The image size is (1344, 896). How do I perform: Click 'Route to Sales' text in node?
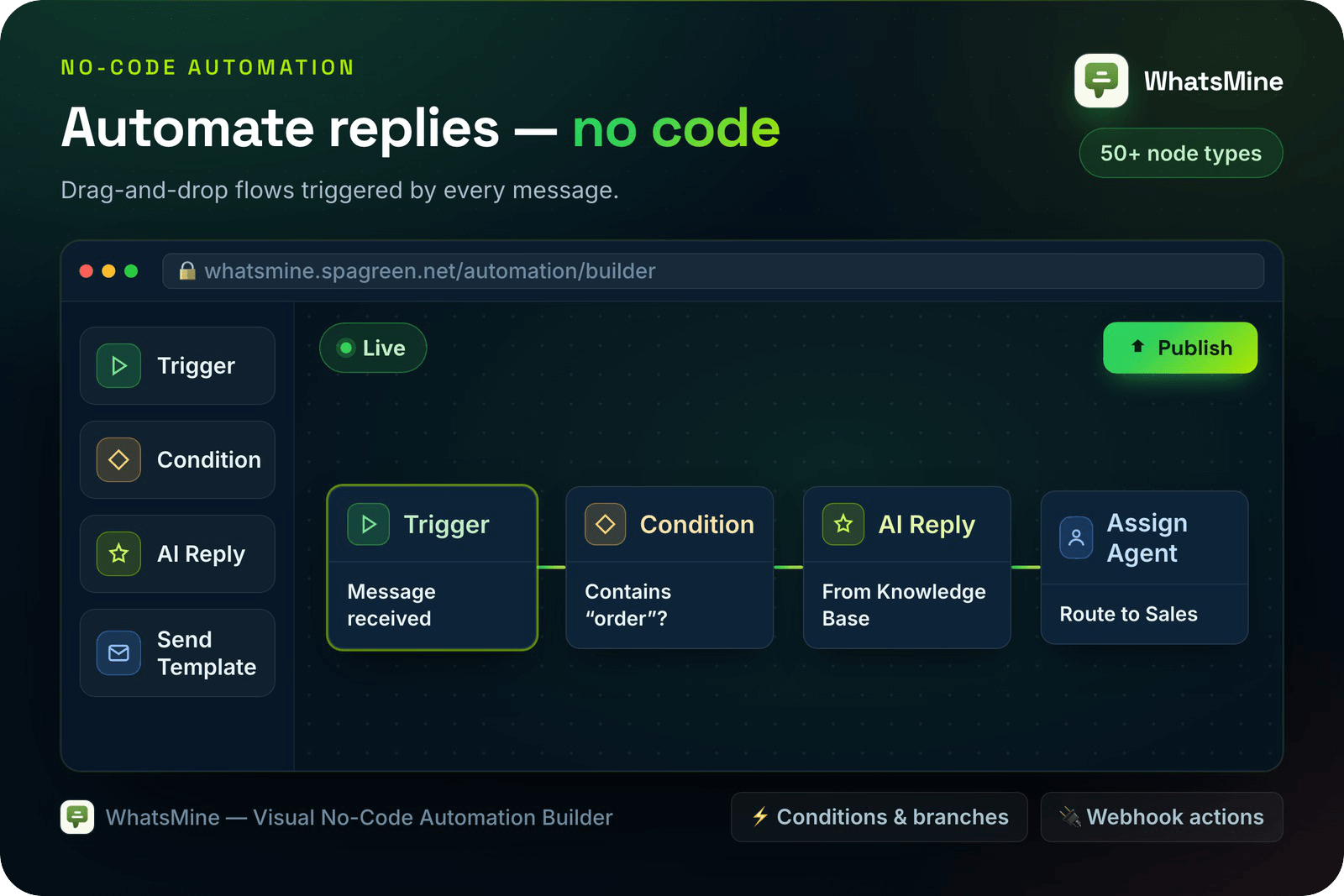pyautogui.click(x=1128, y=615)
